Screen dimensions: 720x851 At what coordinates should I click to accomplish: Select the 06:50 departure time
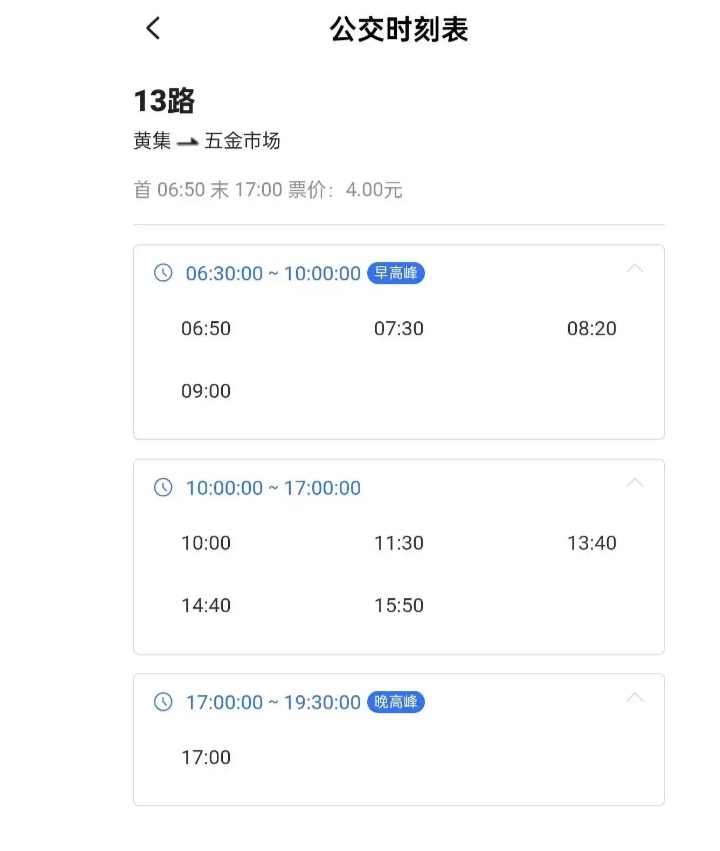tap(206, 328)
